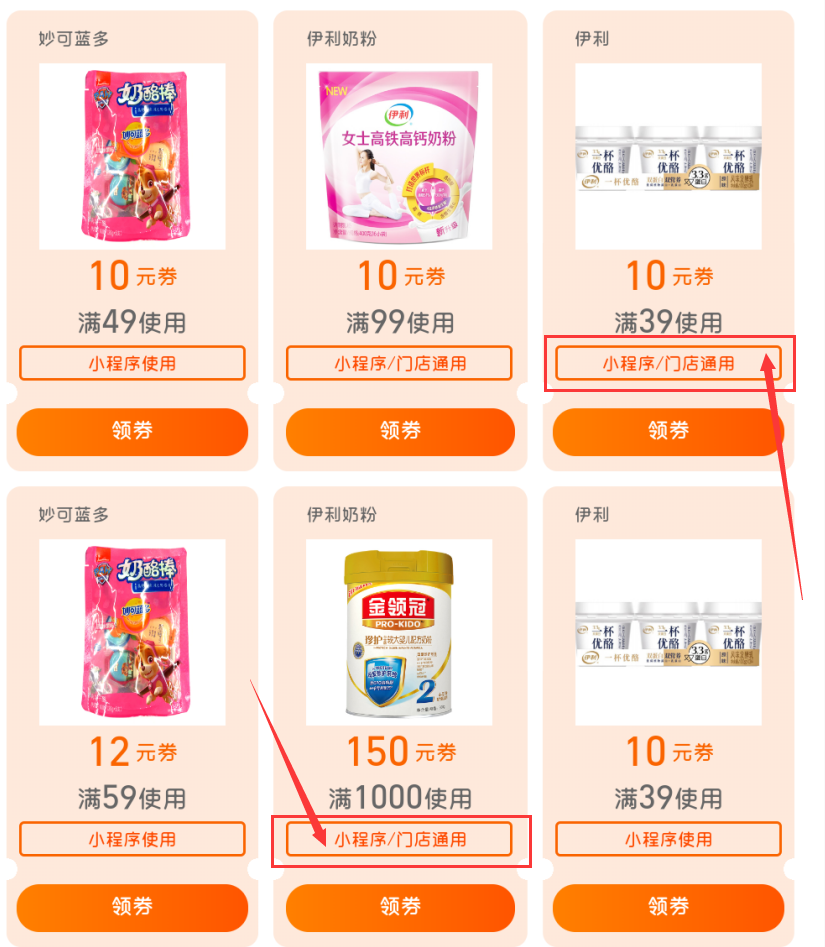The height and width of the screenshot is (947, 825).
Task: Claim the 妙可蓝多 10元券 (满49) coupon
Action: pyautogui.click(x=132, y=431)
